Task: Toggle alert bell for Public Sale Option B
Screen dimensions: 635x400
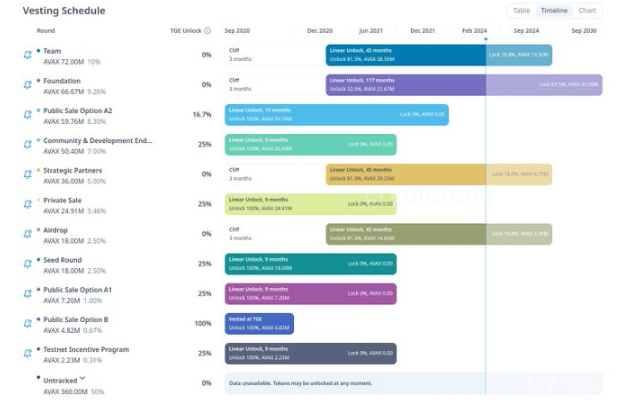Action: coord(27,325)
